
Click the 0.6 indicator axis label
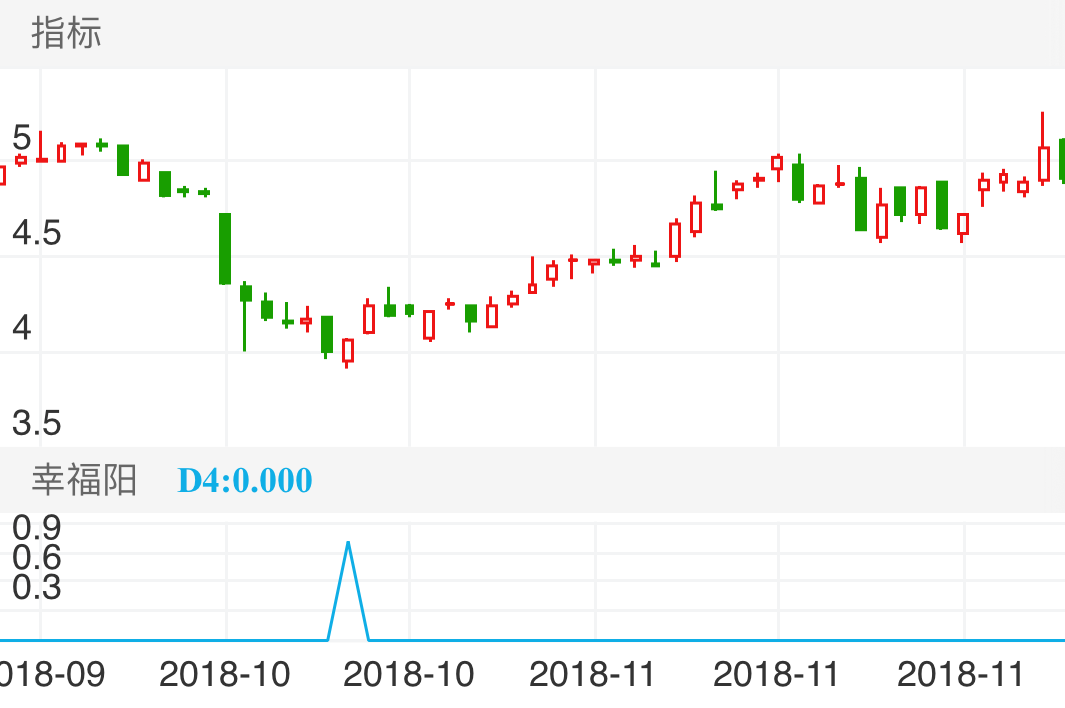click(37, 556)
